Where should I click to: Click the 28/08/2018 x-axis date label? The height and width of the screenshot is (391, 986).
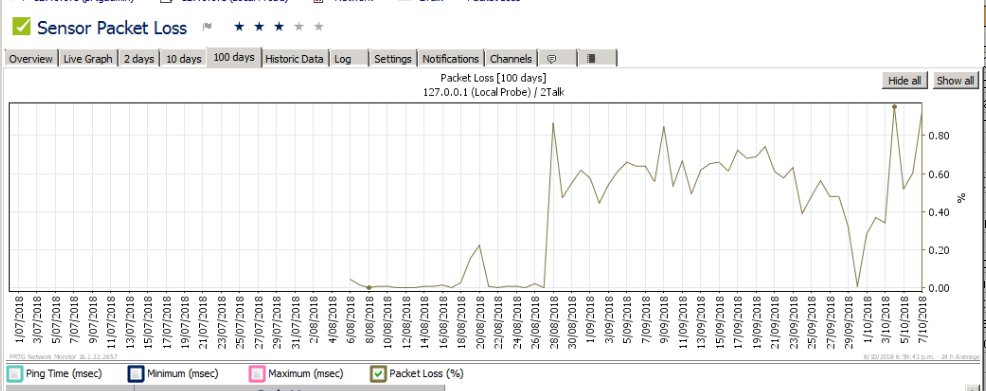[x=553, y=322]
